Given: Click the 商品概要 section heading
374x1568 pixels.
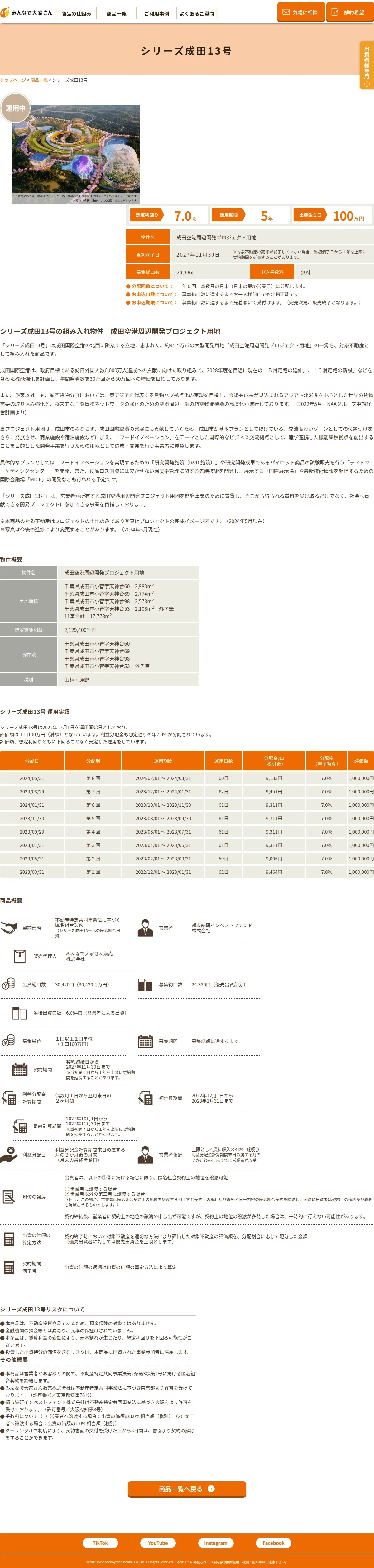Looking at the screenshot, I should [11, 900].
